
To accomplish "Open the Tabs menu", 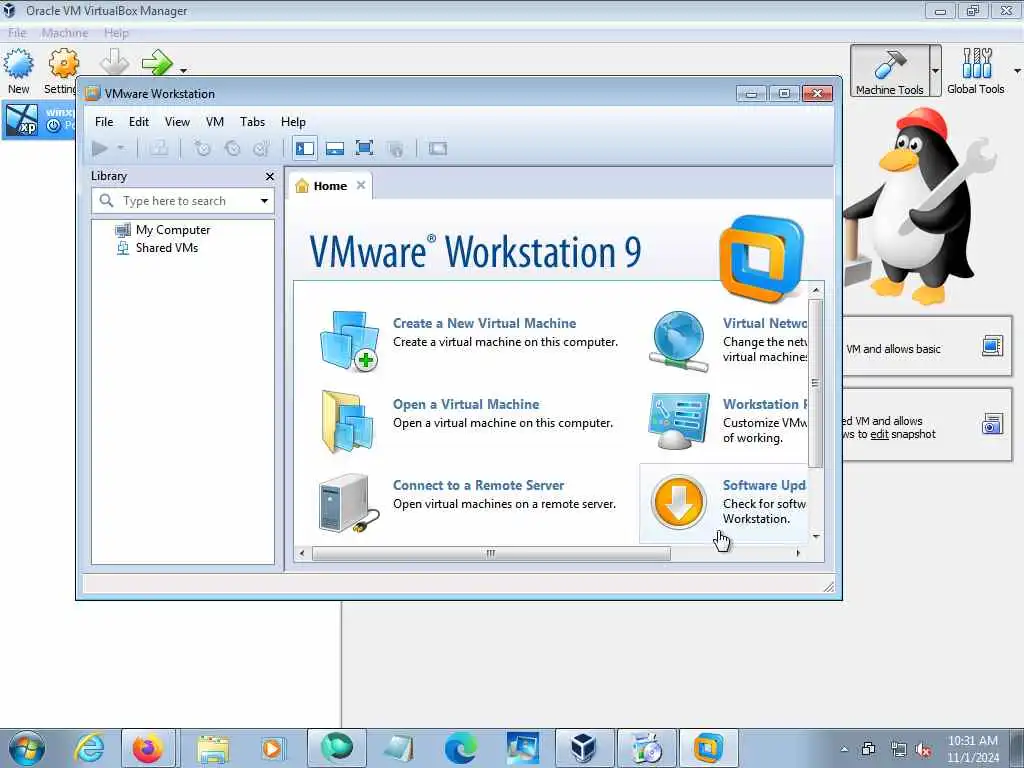I will (252, 121).
